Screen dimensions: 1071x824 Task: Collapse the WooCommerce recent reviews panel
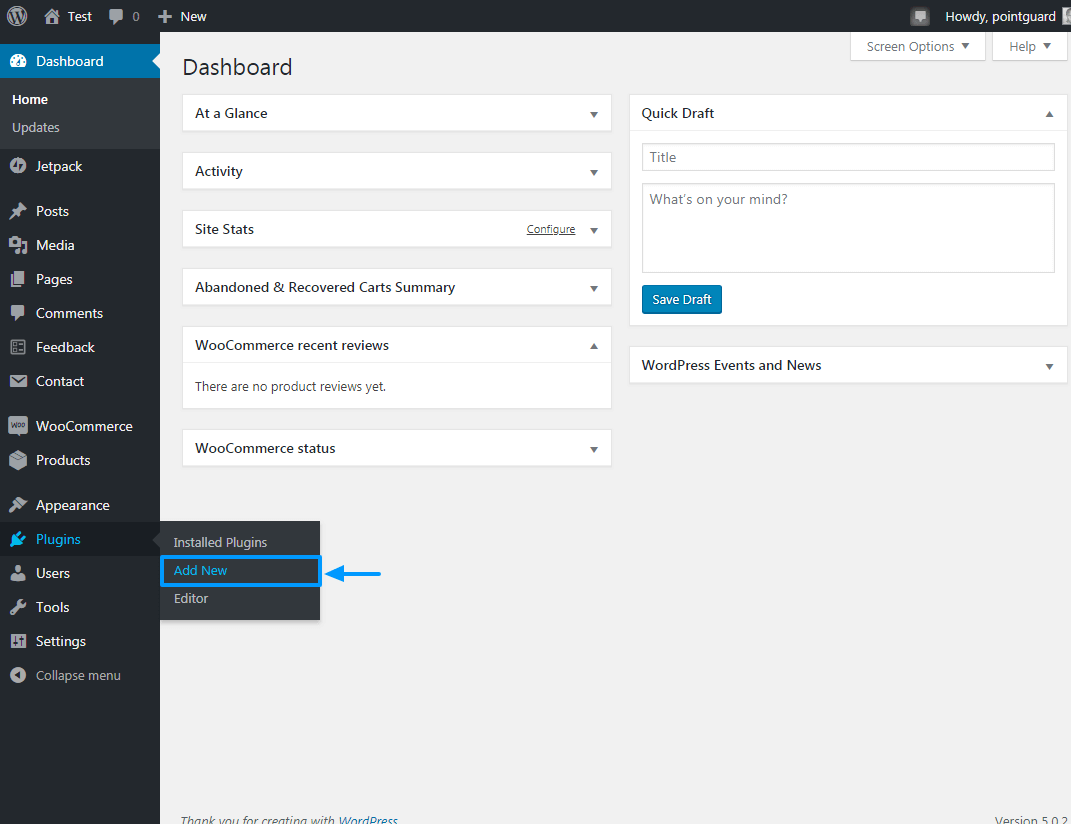point(594,345)
